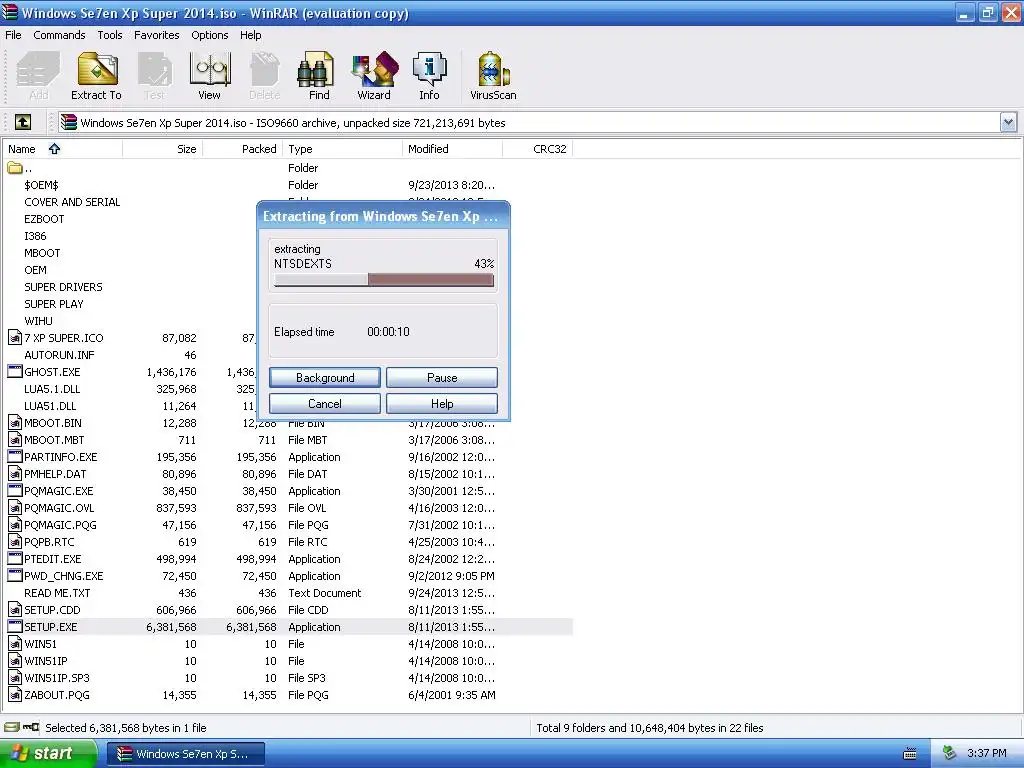This screenshot has width=1024, height=768.
Task: Select AUTORUN.INF file name
Action: pos(59,355)
